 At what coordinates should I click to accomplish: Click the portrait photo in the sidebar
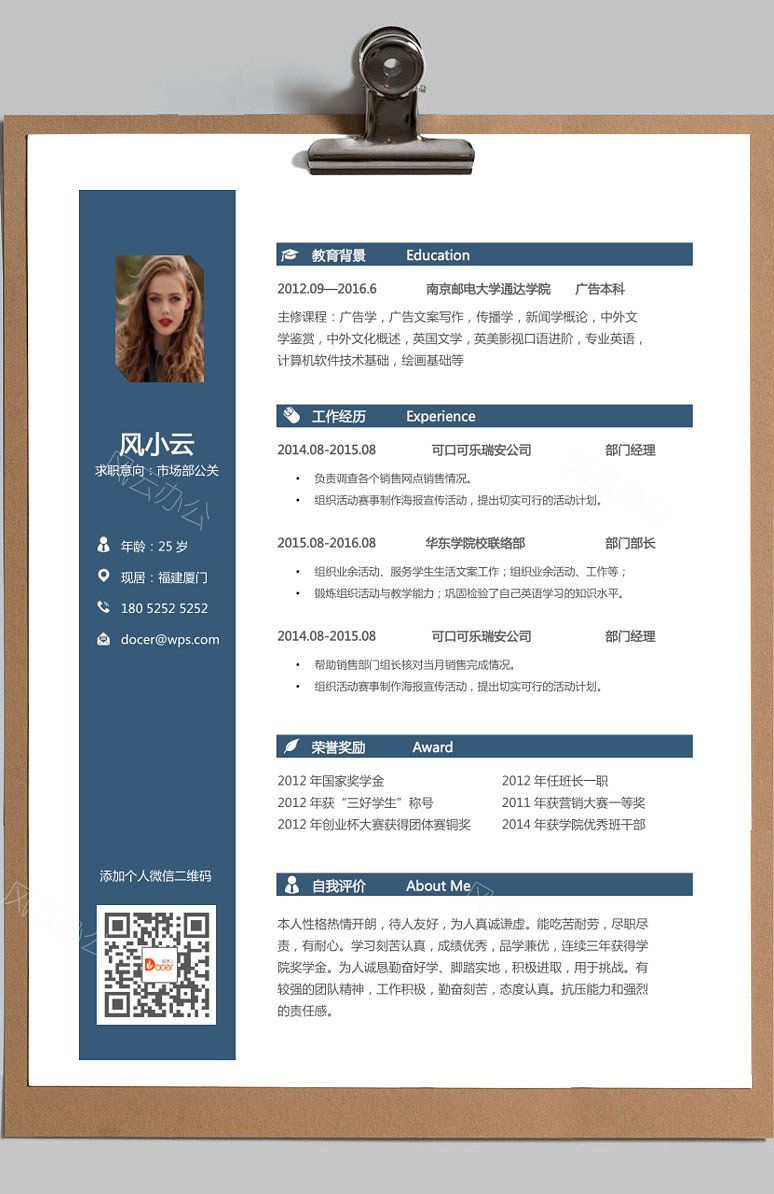[x=159, y=318]
